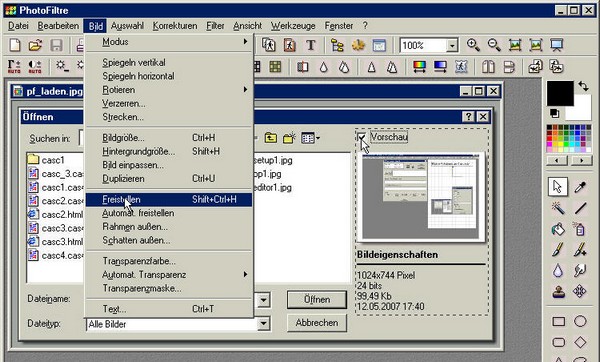Select the Clone stamp tool
600x362 pixels.
pos(558,292)
